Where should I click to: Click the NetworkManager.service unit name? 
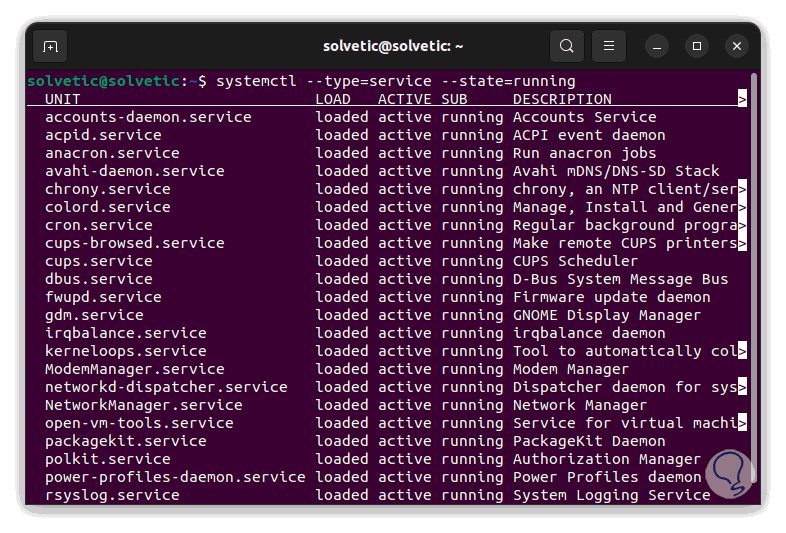point(143,405)
